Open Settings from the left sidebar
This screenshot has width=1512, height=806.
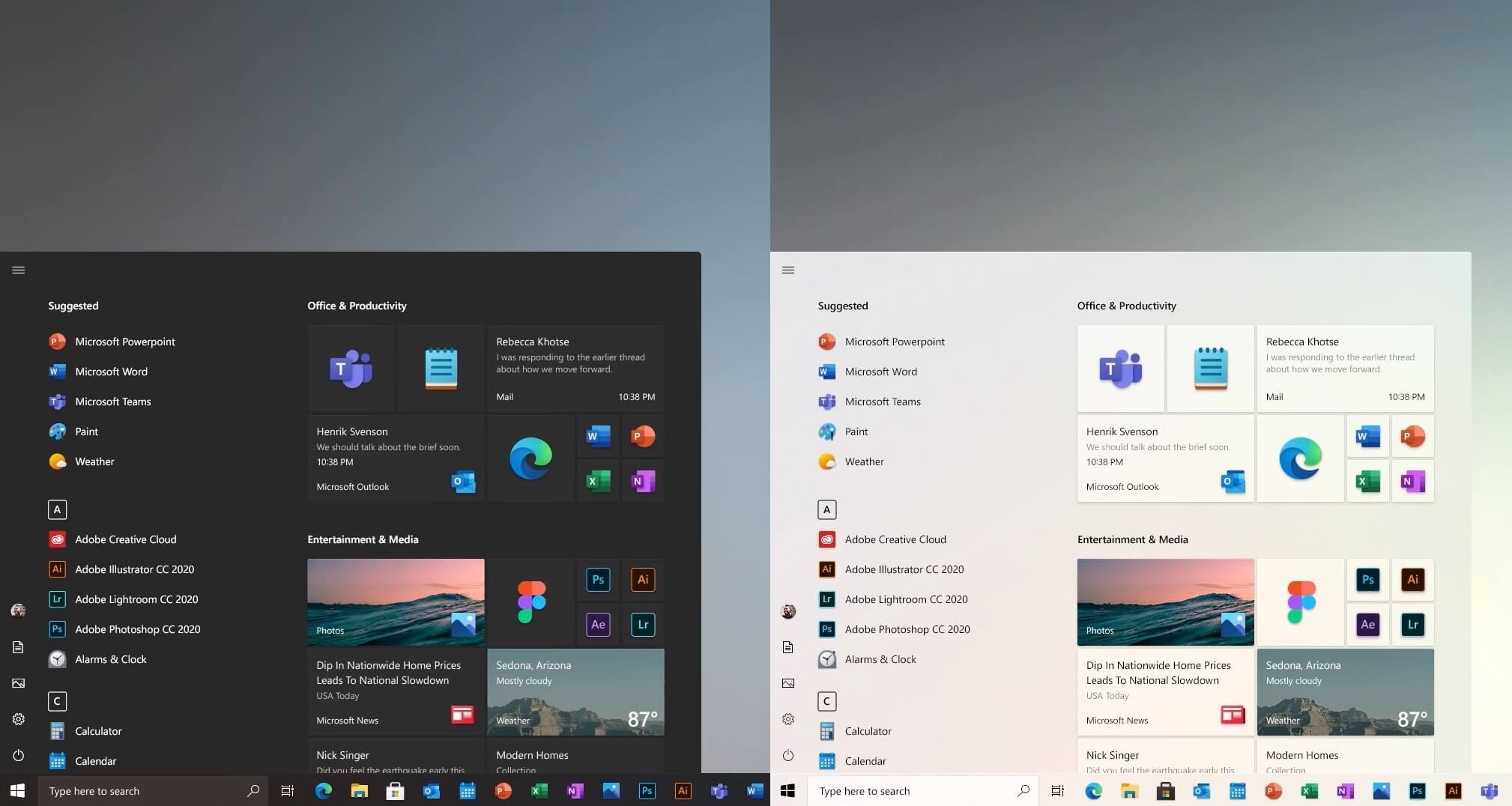click(18, 719)
